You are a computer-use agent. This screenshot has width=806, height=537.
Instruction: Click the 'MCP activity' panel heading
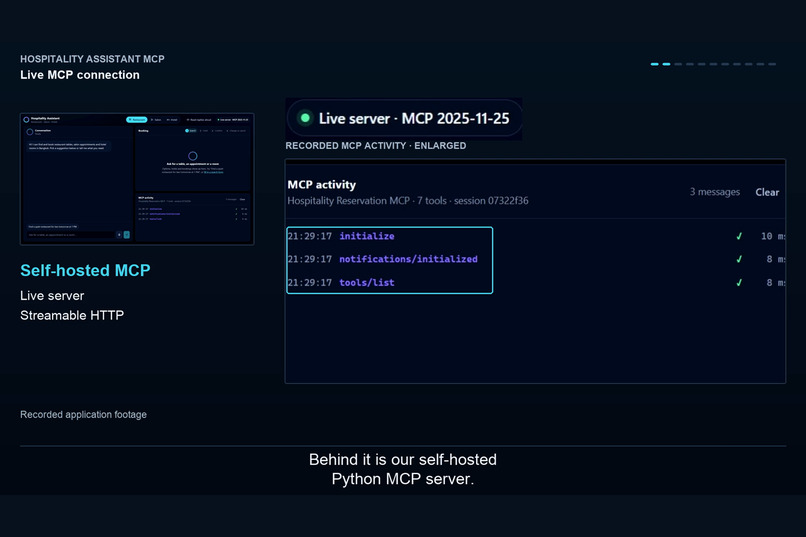[321, 184]
